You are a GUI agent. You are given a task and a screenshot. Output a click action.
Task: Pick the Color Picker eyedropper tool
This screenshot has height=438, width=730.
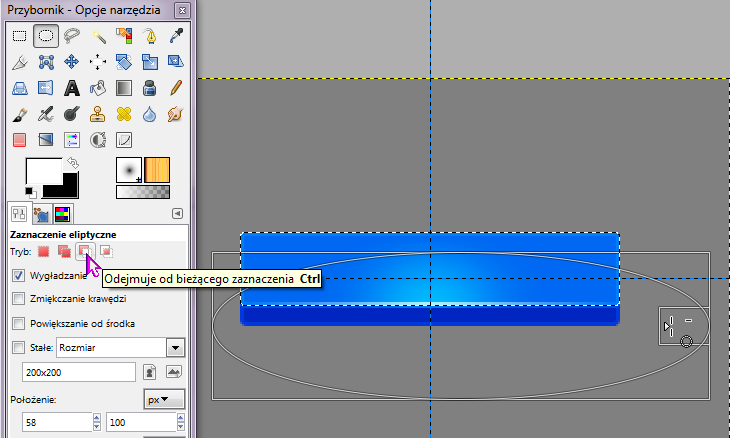[176, 37]
